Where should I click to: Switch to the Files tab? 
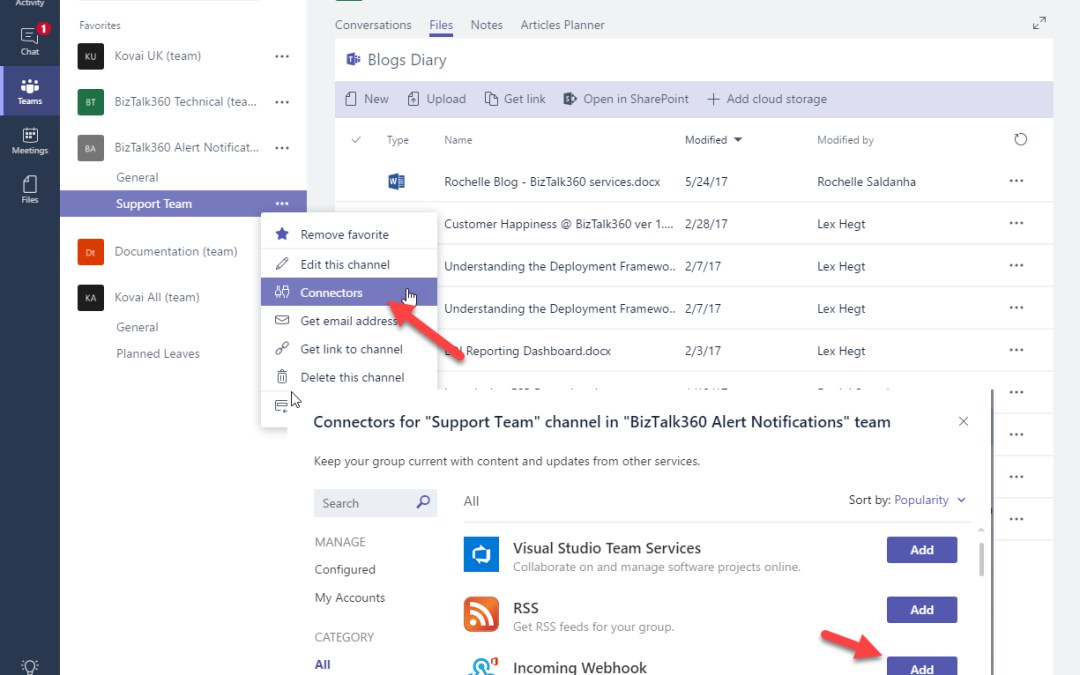coord(441,25)
